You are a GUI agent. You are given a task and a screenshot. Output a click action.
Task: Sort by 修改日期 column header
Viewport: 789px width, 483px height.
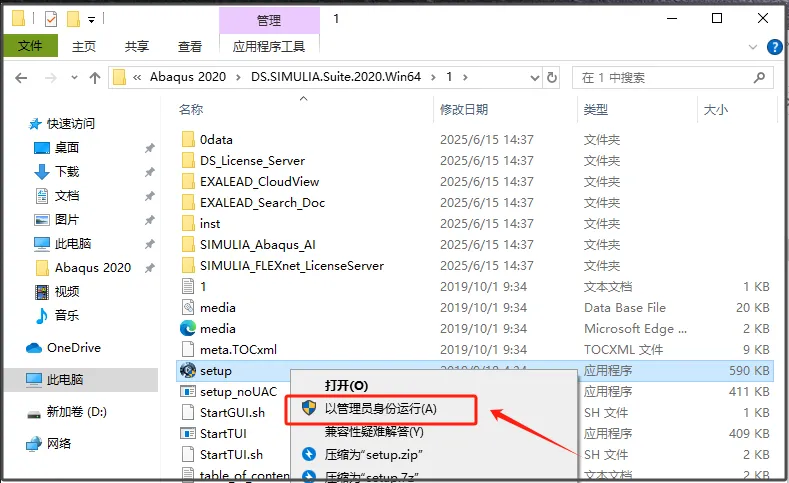[464, 109]
